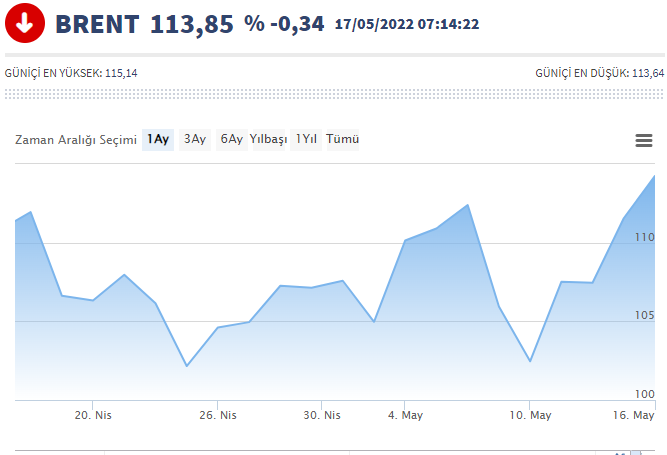Image resolution: width=667 pixels, height=455 pixels.
Task: Click the 113,85 price value
Action: coord(192,24)
